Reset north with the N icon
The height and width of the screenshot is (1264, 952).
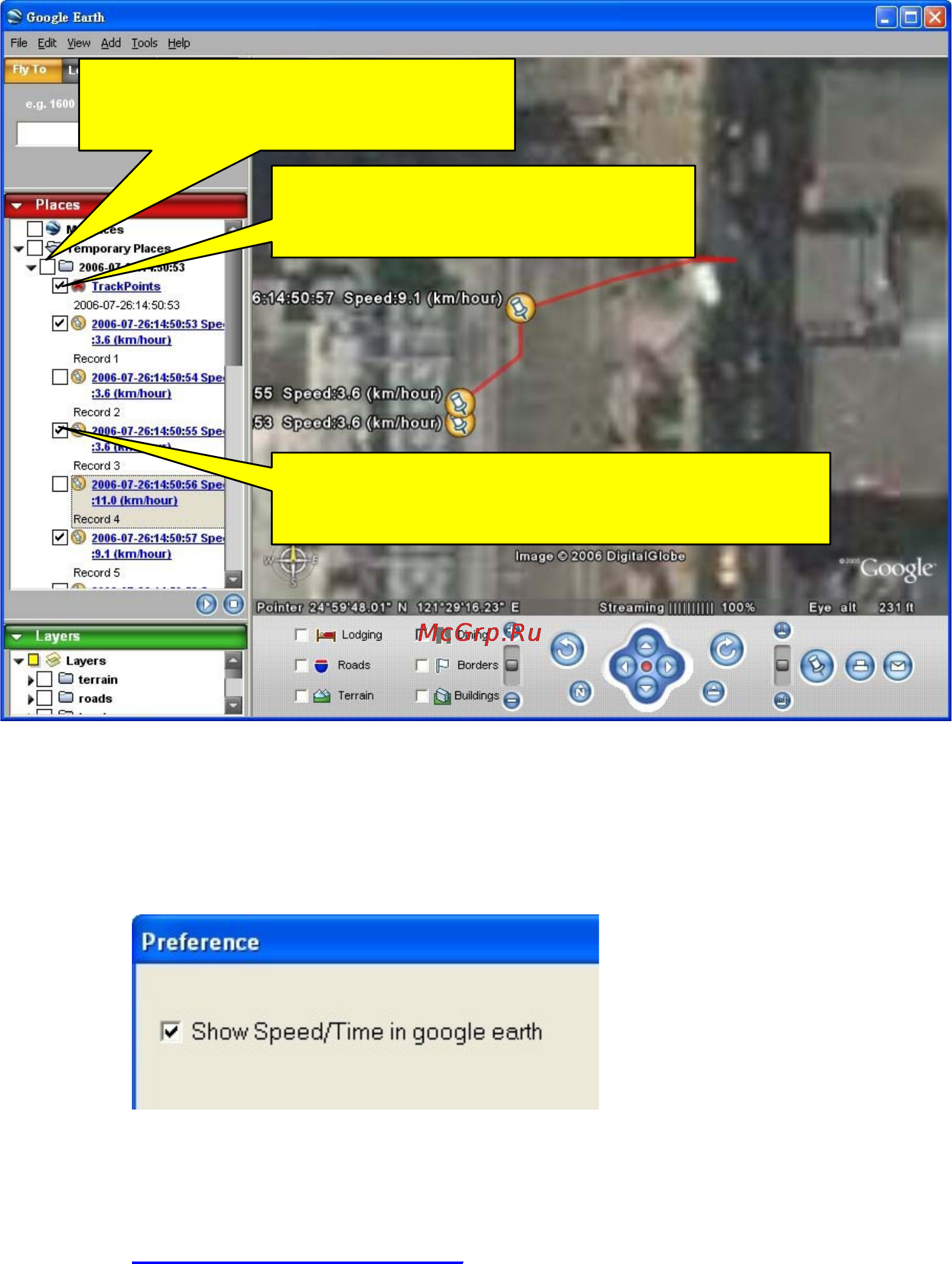[x=580, y=692]
